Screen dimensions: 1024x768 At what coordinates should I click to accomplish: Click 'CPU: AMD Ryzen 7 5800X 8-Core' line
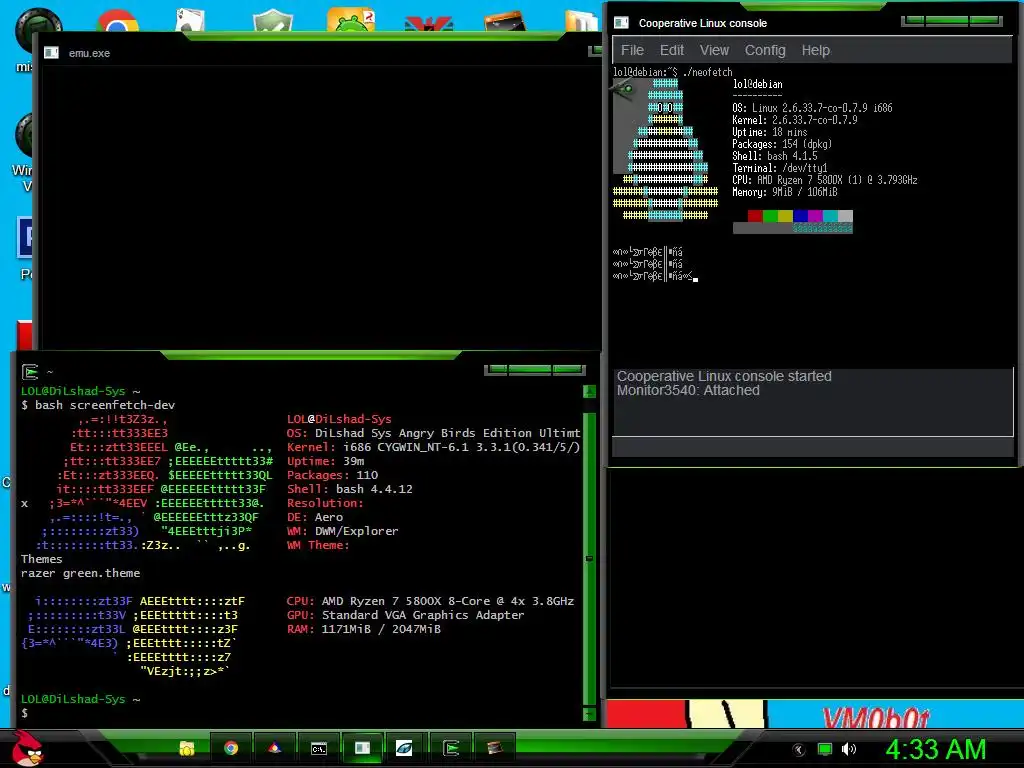[430, 601]
